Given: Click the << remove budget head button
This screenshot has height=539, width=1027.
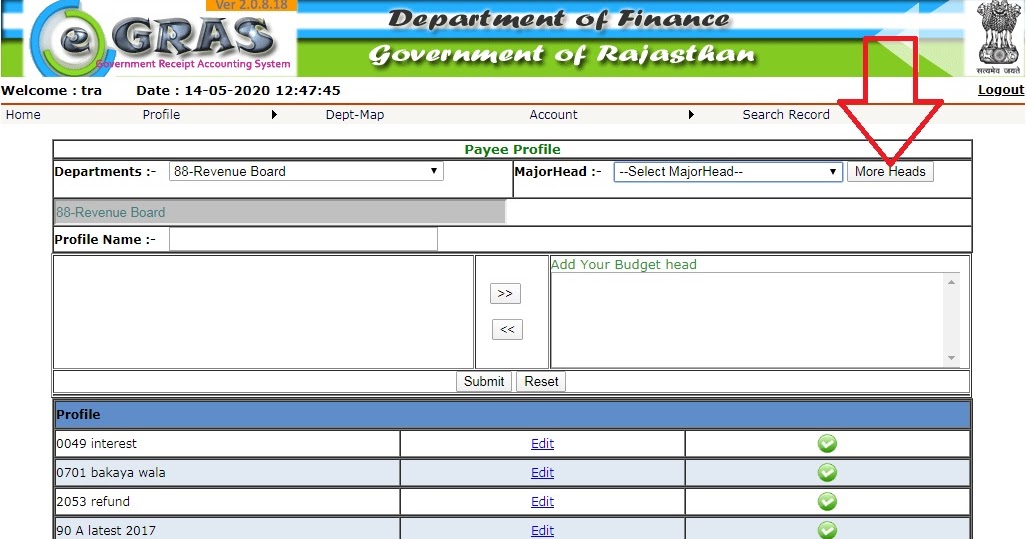Looking at the screenshot, I should coord(508,329).
